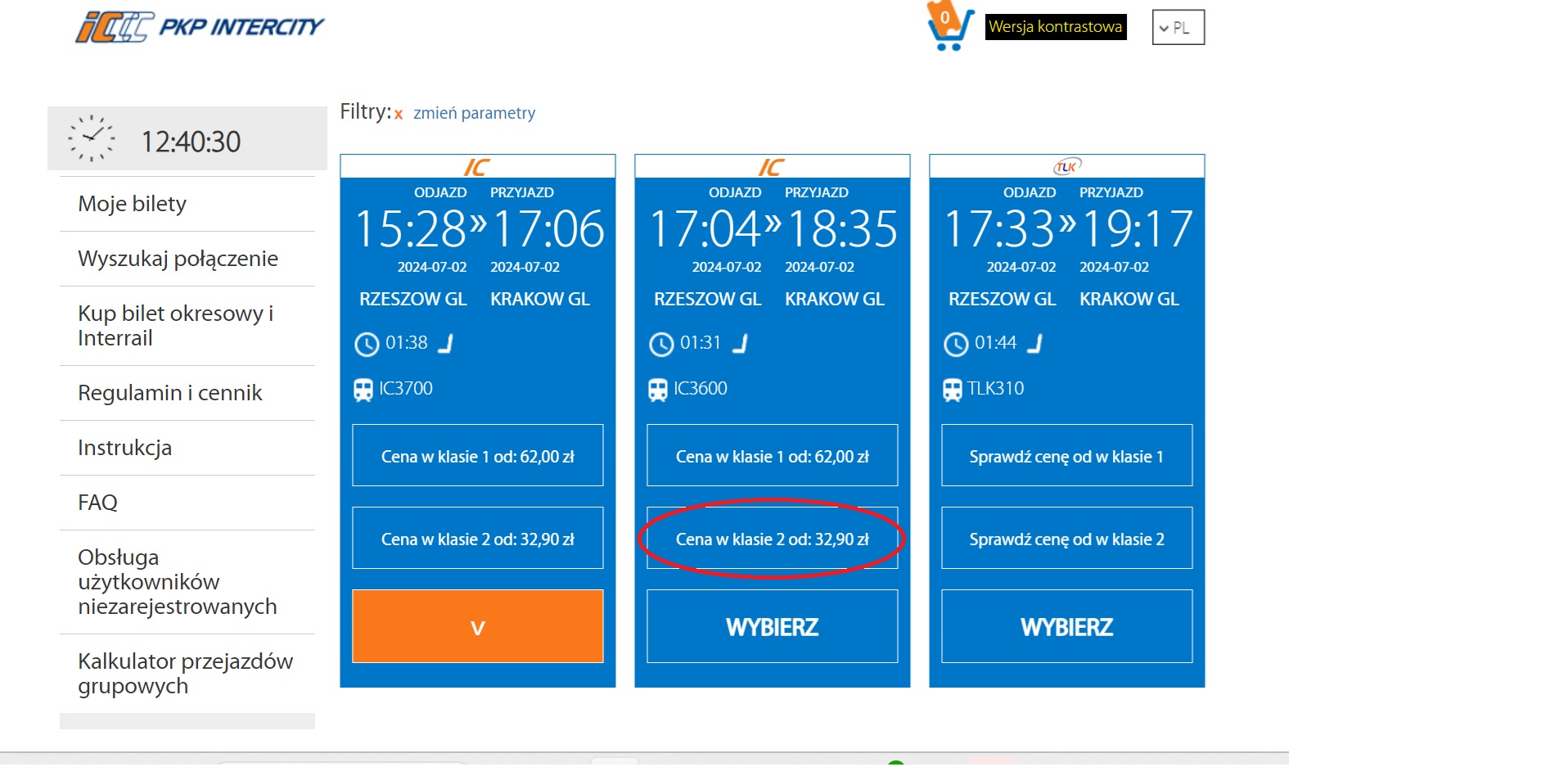
Task: Remove filters with the orange x
Action: pyautogui.click(x=399, y=115)
